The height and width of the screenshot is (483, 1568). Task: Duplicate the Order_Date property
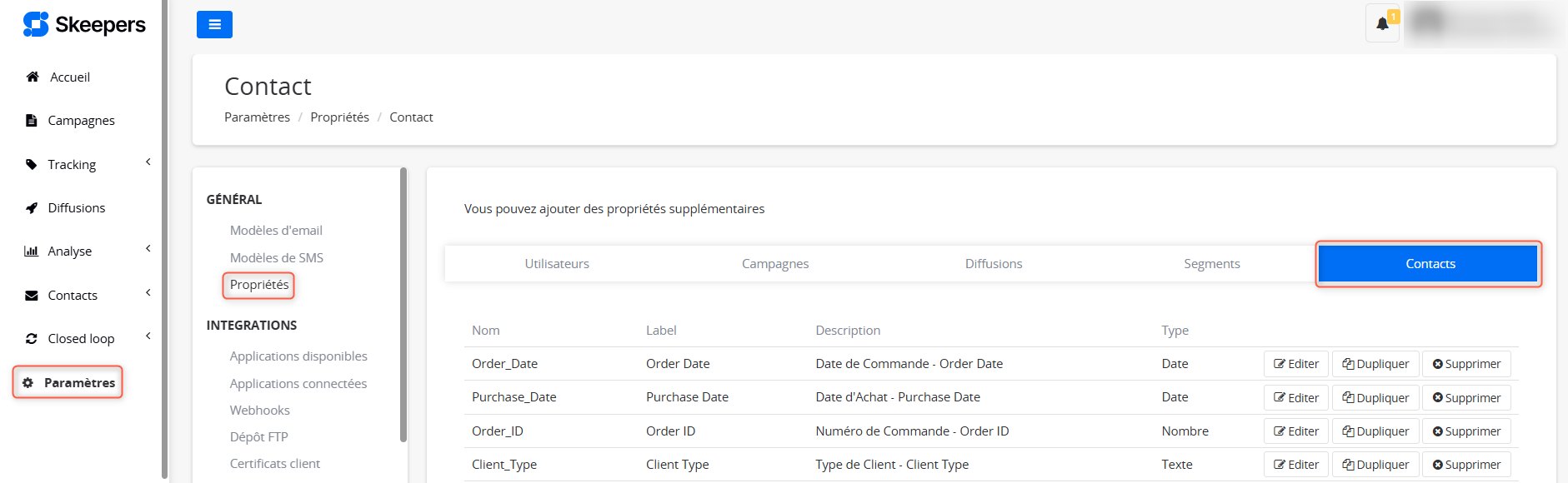pos(1375,364)
